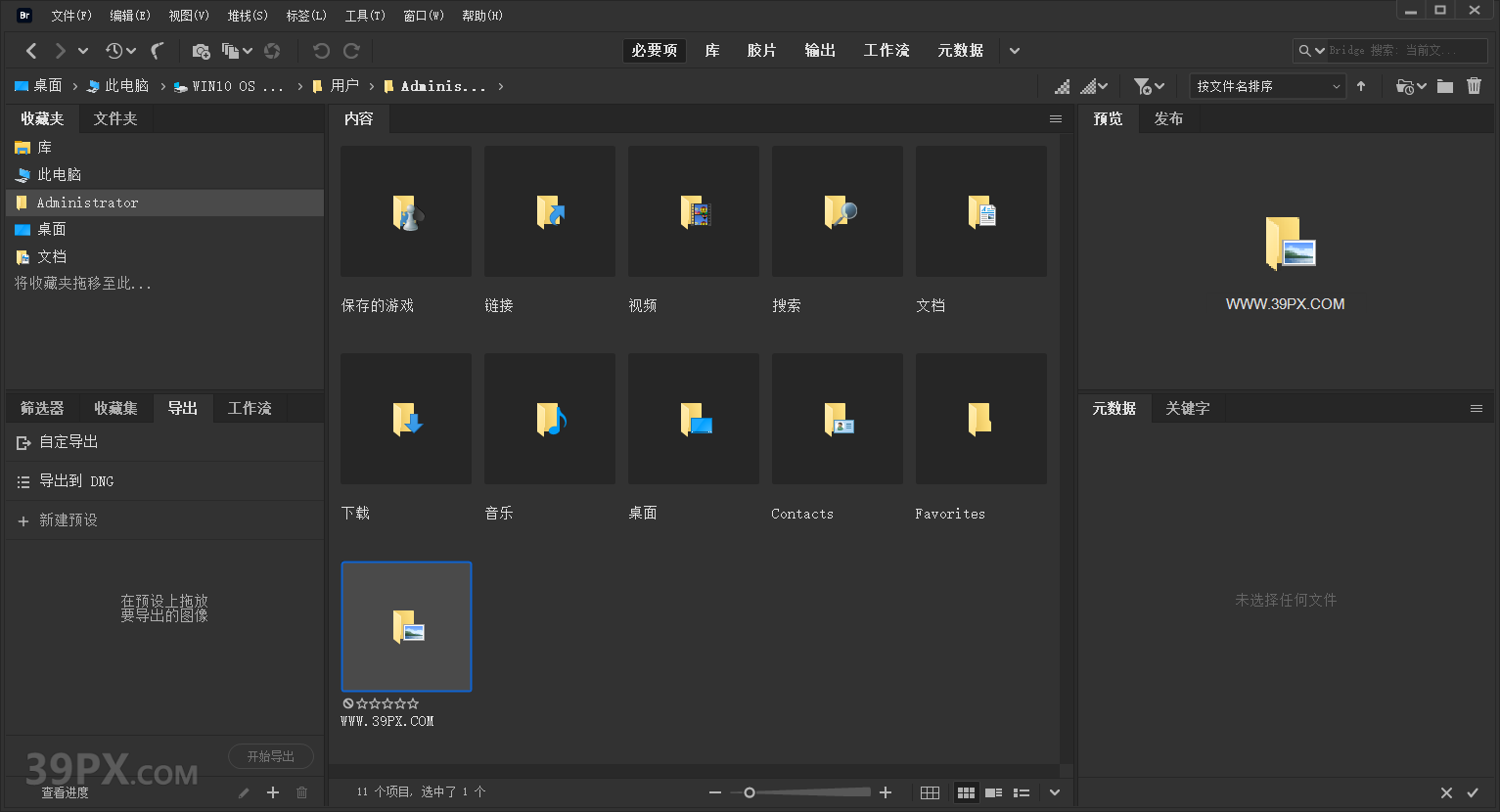Screen dimensions: 1500x812
Task: Open the filter by rating funnel dropdown
Action: coord(1149,86)
